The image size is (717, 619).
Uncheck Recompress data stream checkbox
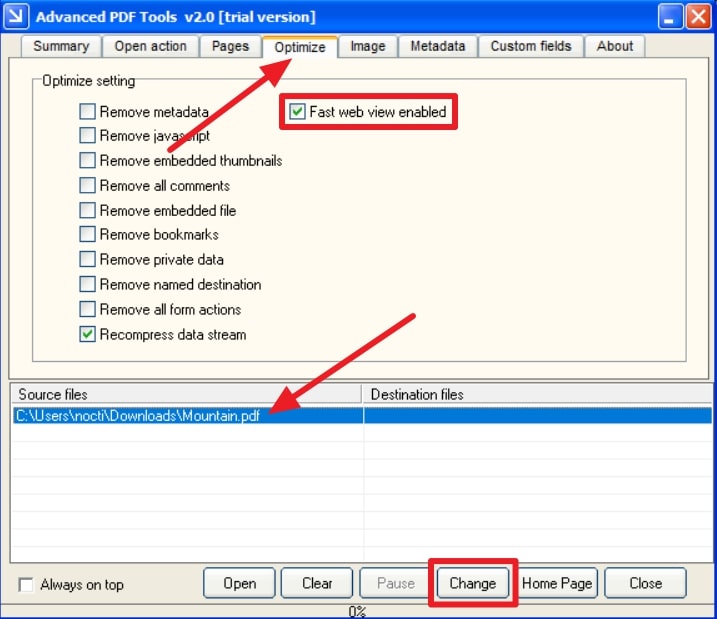pos(87,334)
